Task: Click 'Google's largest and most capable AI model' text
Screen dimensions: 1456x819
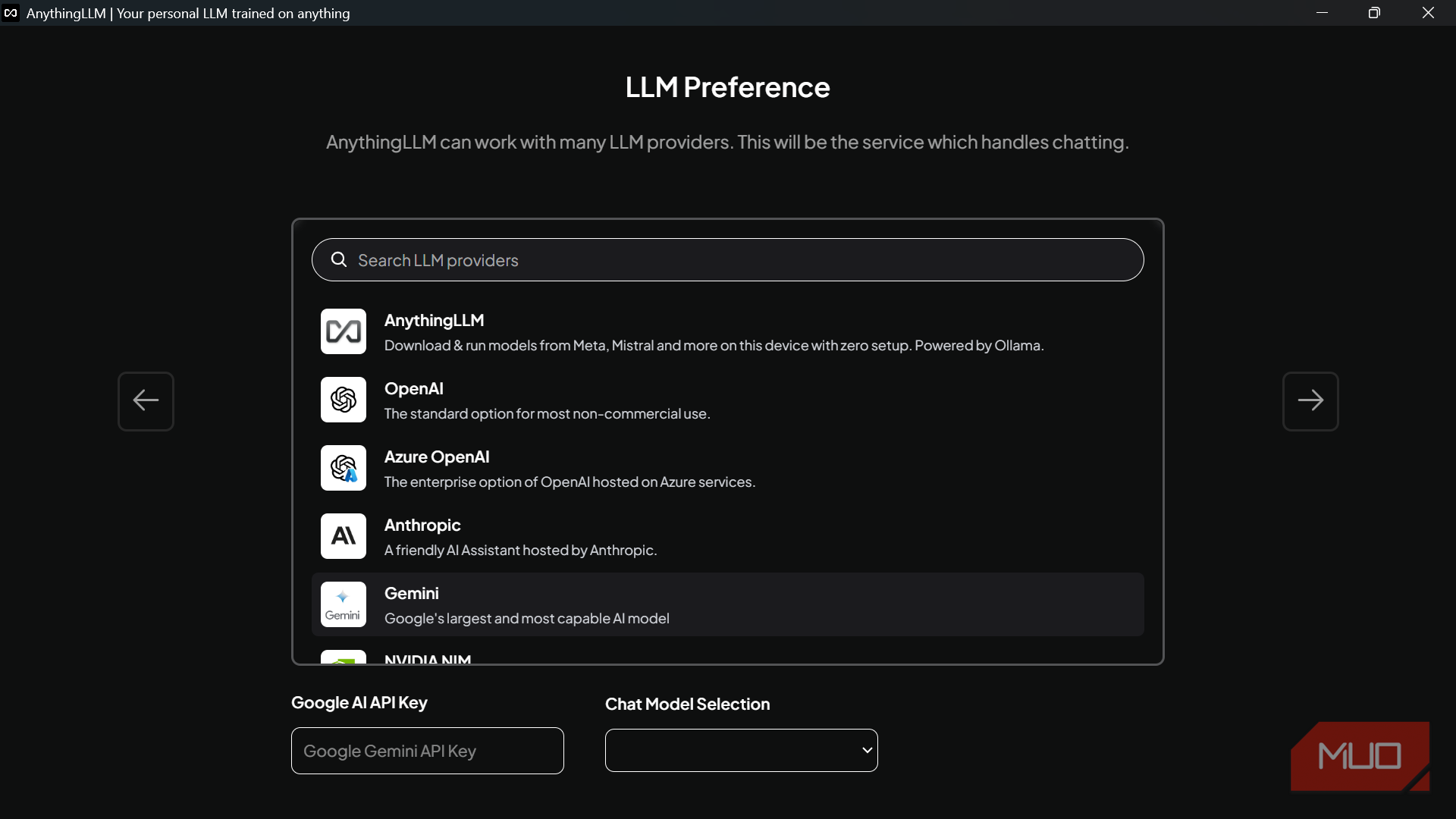Action: [527, 619]
